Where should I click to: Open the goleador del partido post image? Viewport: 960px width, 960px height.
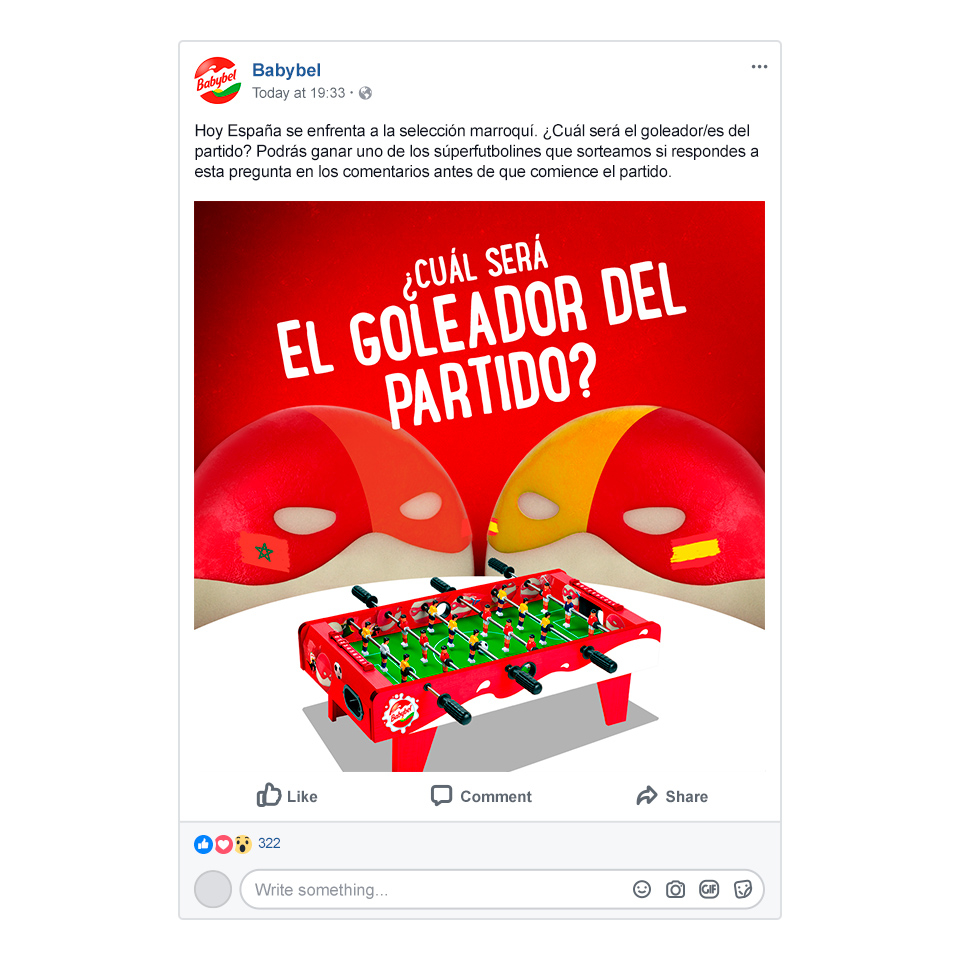click(479, 486)
